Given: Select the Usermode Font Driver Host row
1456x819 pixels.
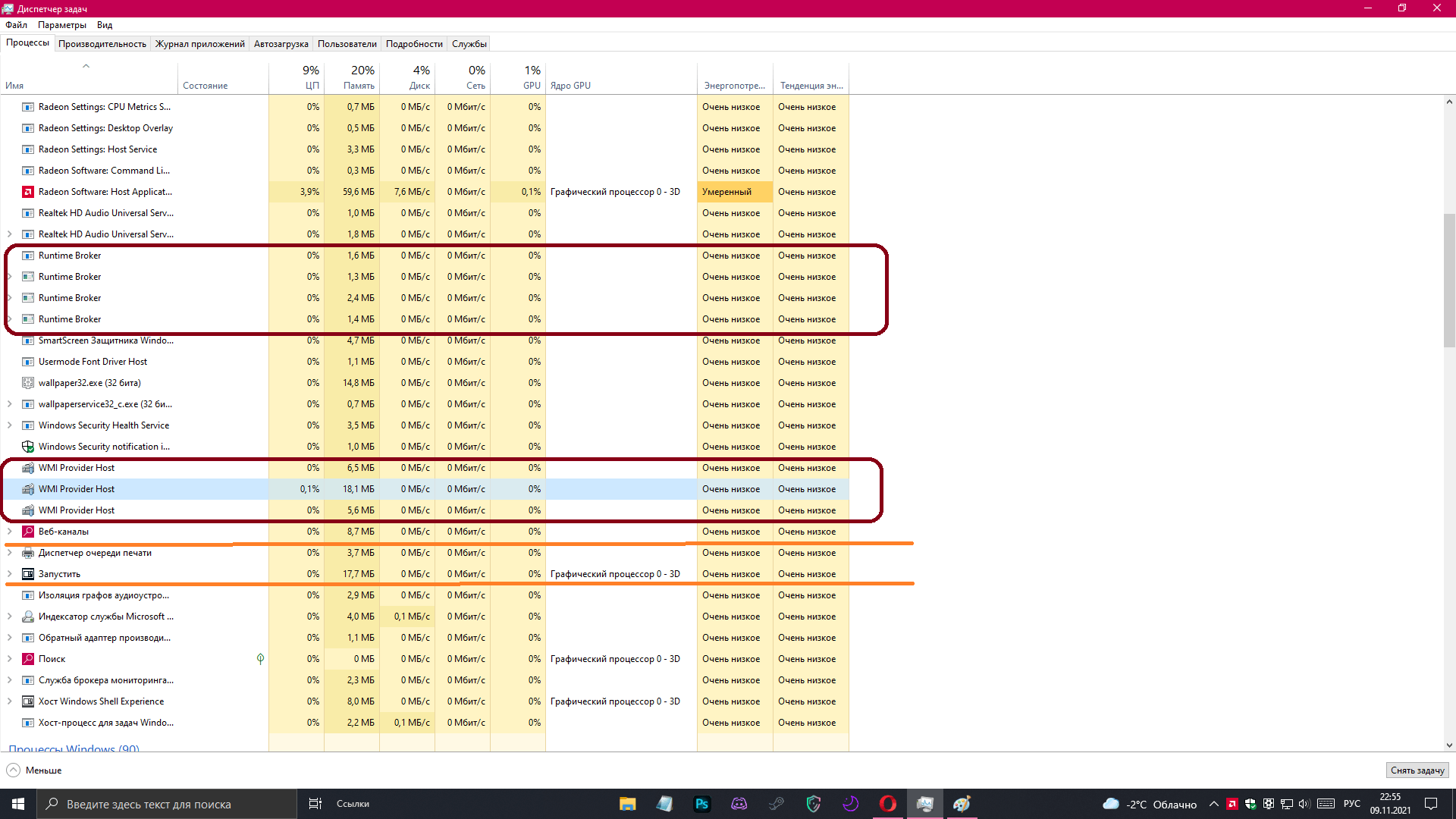Looking at the screenshot, I should pos(425,362).
